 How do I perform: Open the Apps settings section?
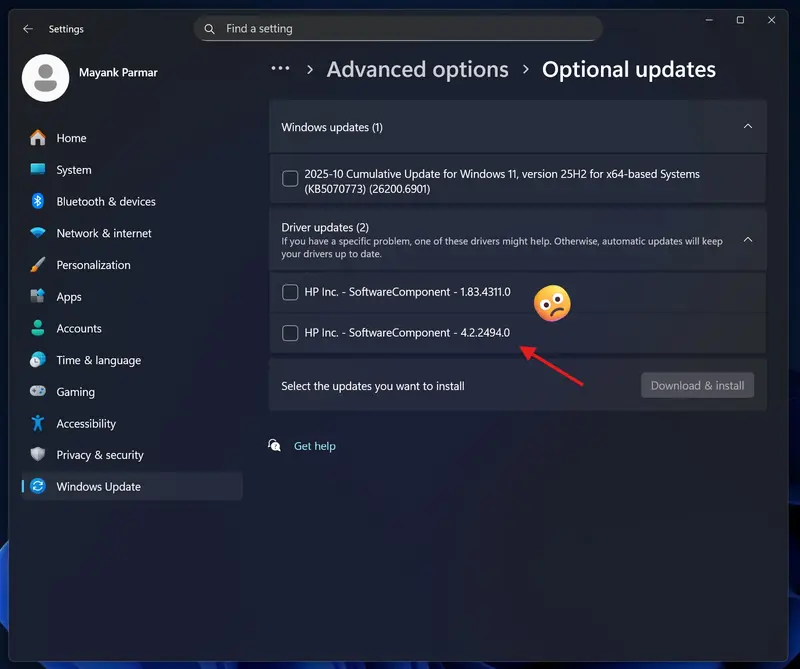(x=68, y=297)
